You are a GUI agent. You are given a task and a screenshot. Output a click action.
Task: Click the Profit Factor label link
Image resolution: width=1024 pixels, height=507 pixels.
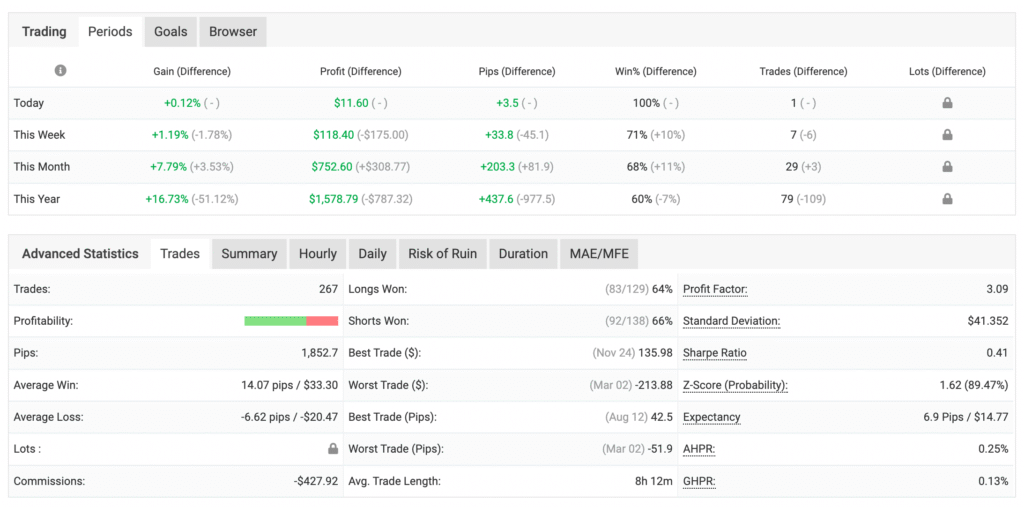pyautogui.click(x=715, y=289)
